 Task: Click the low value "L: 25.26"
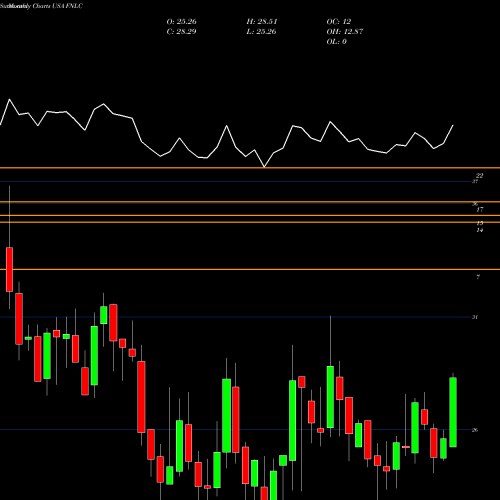(261, 32)
